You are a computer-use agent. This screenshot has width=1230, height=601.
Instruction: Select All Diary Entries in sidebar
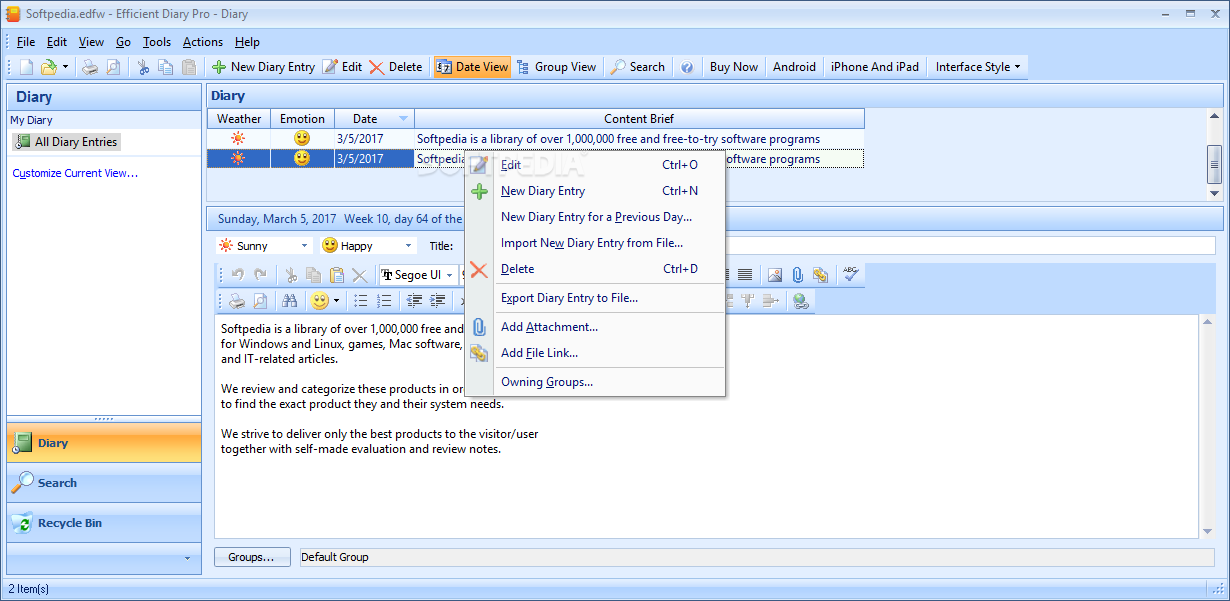click(x=67, y=142)
